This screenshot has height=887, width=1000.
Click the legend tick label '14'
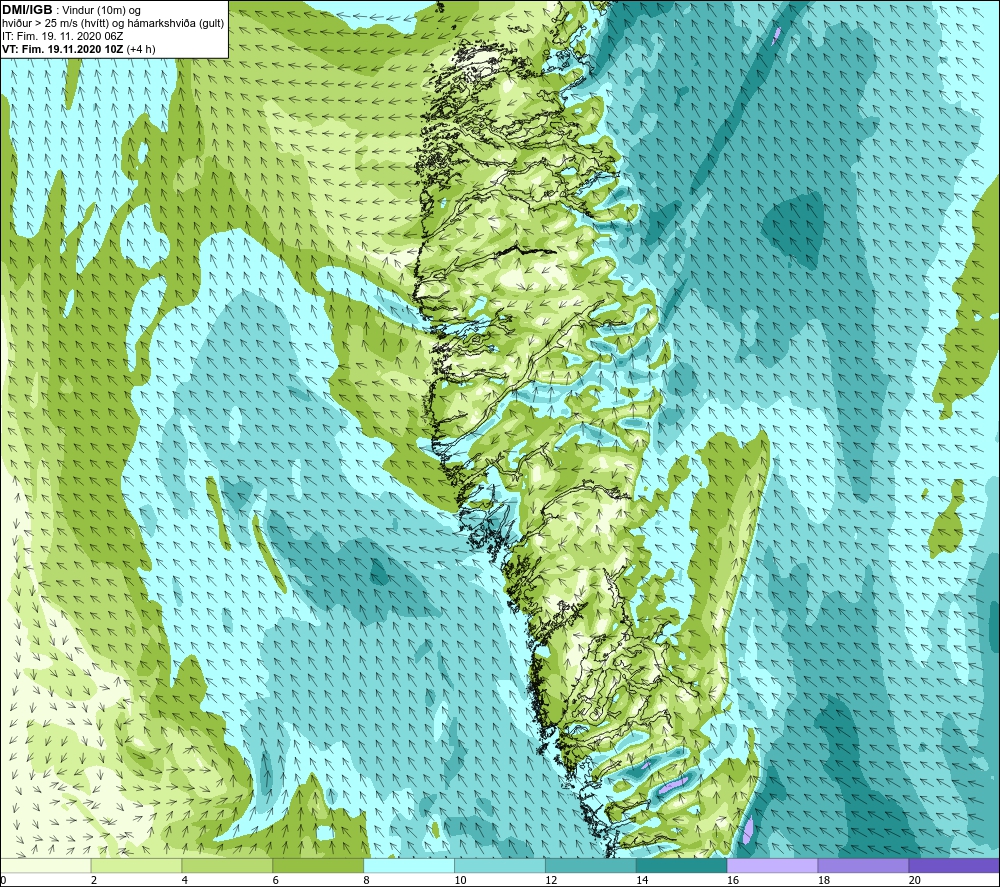click(x=642, y=880)
